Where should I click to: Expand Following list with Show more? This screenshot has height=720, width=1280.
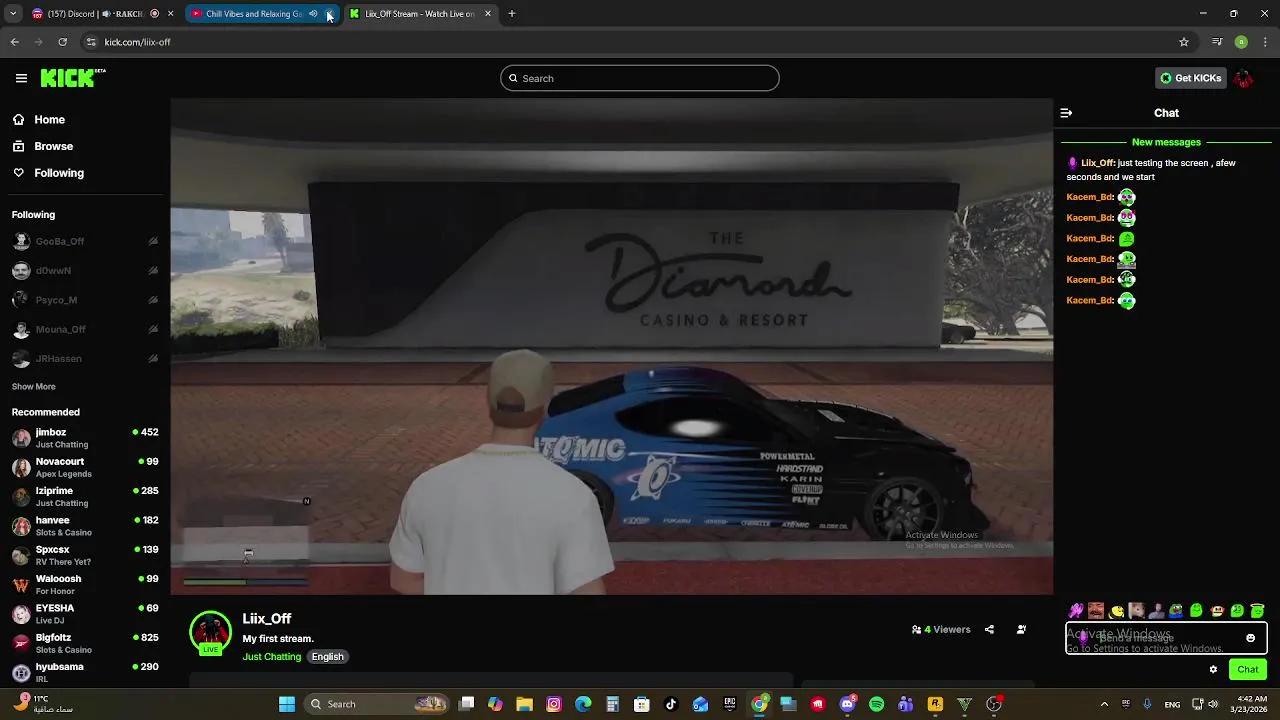click(34, 386)
